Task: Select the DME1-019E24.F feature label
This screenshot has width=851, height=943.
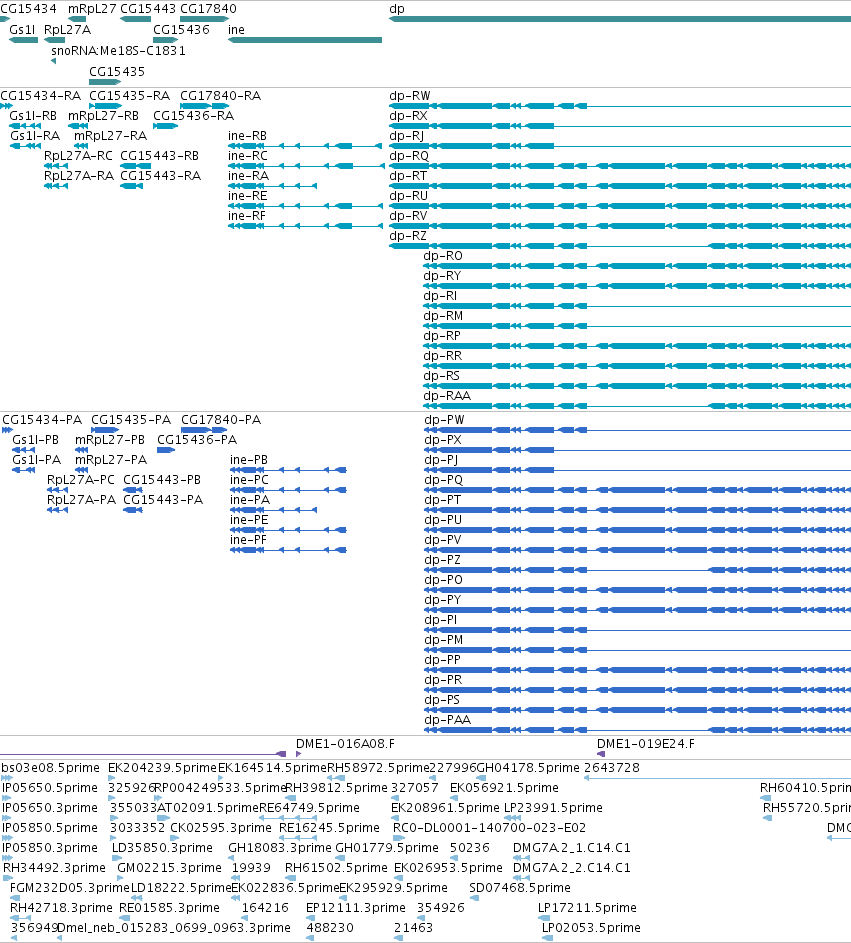Action: [646, 744]
